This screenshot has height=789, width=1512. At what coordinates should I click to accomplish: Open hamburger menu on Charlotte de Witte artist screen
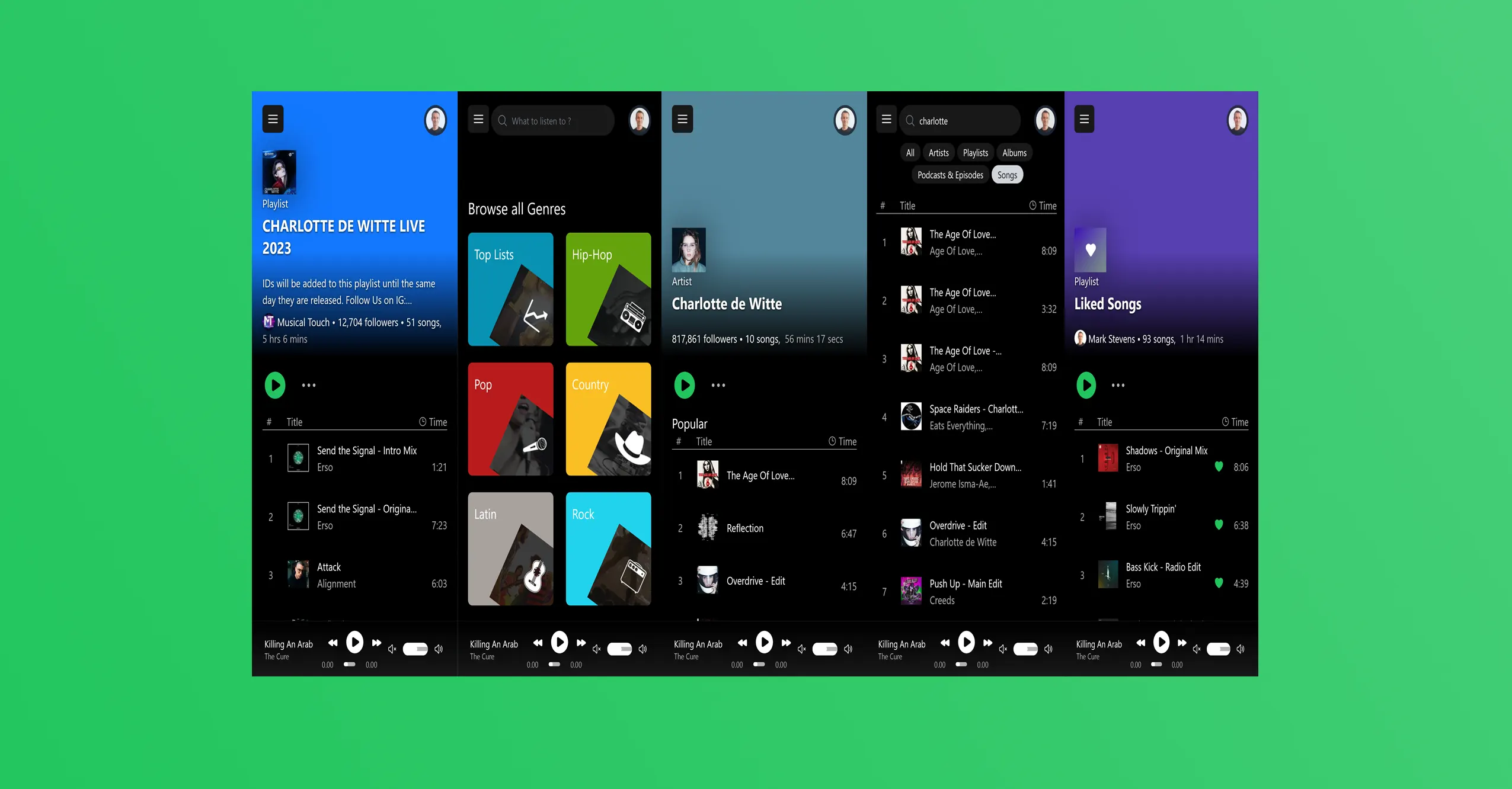pyautogui.click(x=682, y=119)
